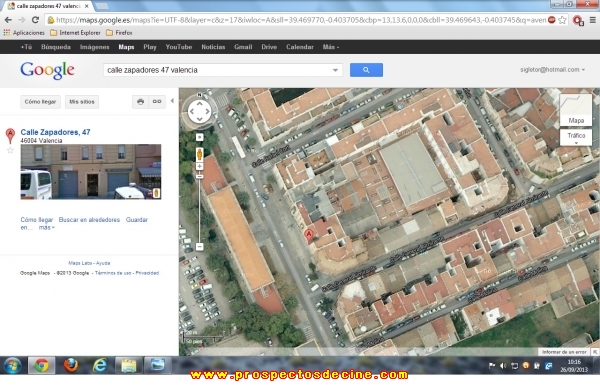Screen dimensions: 600x391
Task: Select the Street View pegman icon
Action: click(199, 155)
